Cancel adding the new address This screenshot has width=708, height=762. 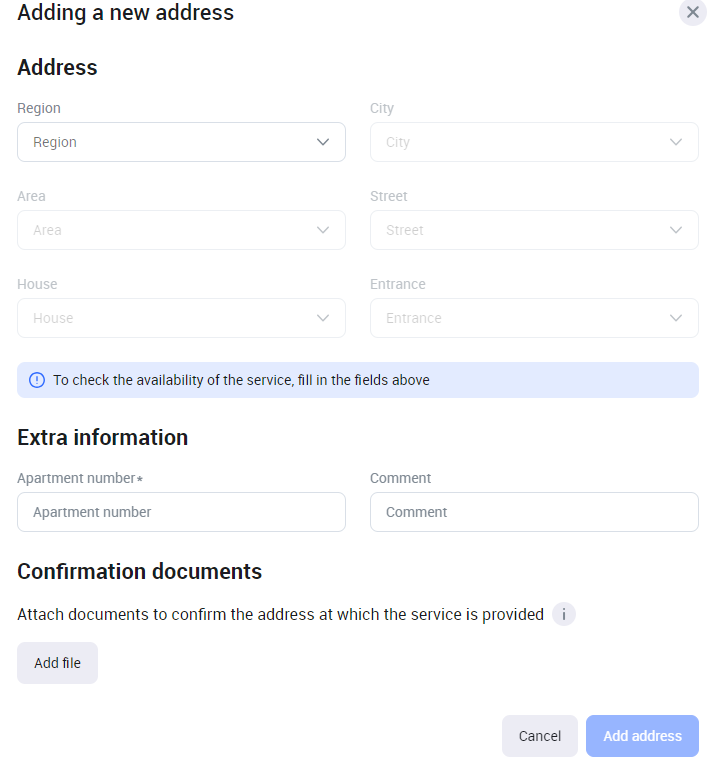pos(540,736)
